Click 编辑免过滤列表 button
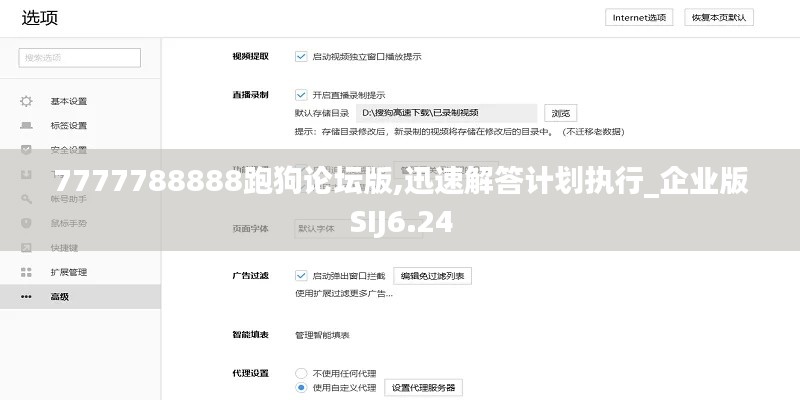 pyautogui.click(x=432, y=276)
